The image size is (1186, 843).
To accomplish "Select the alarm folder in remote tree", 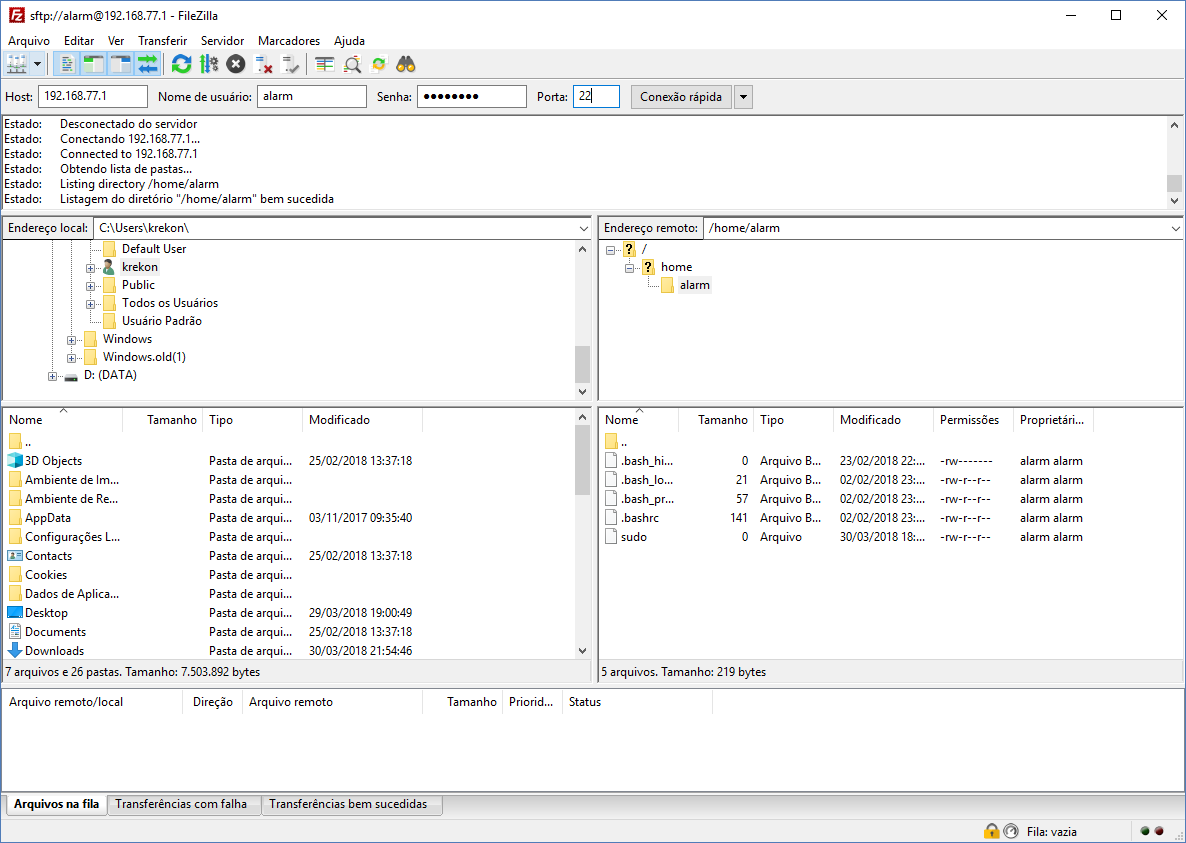I will 694,285.
